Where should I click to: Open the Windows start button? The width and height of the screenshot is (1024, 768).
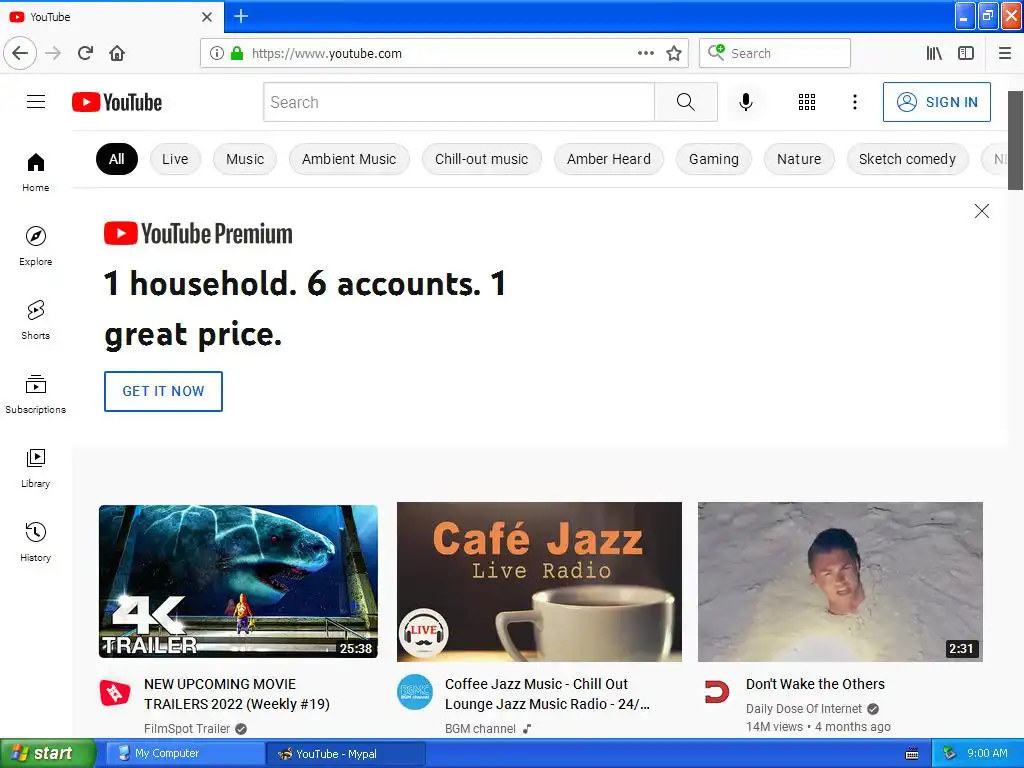tap(48, 754)
